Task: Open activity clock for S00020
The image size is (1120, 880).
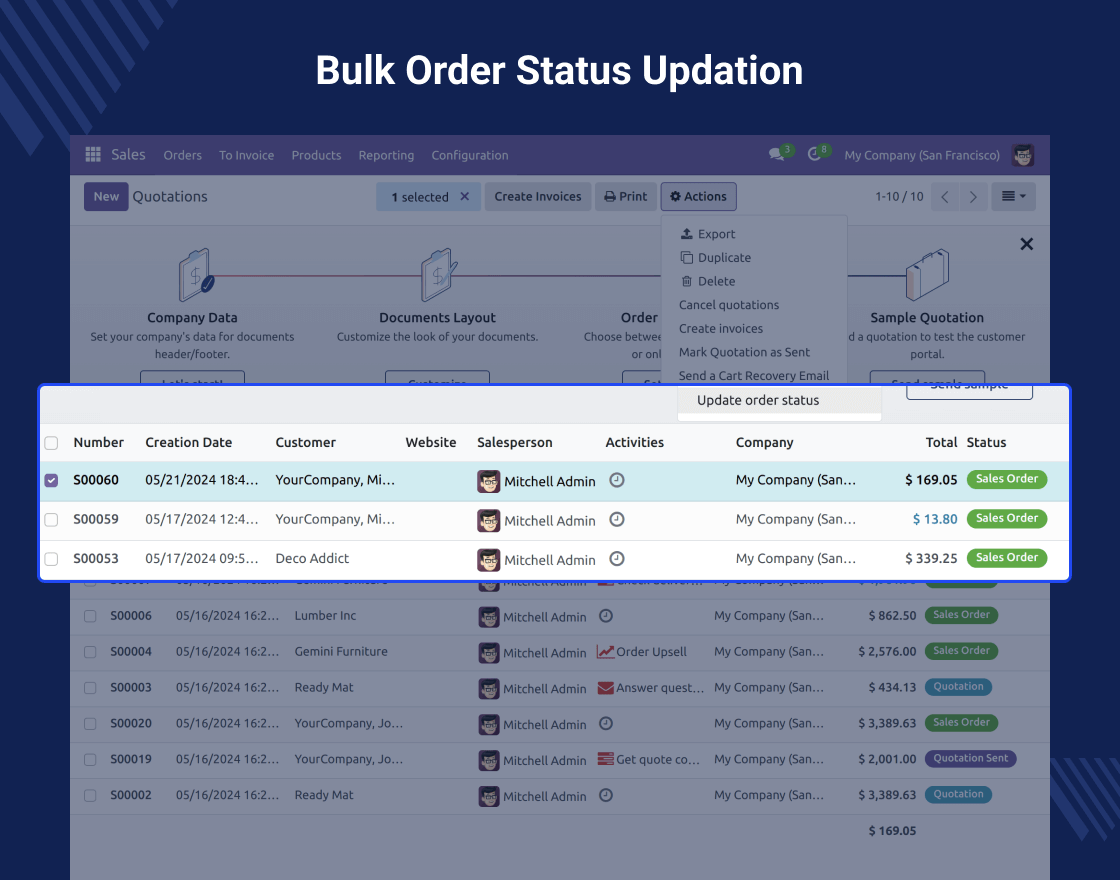Action: [x=606, y=724]
